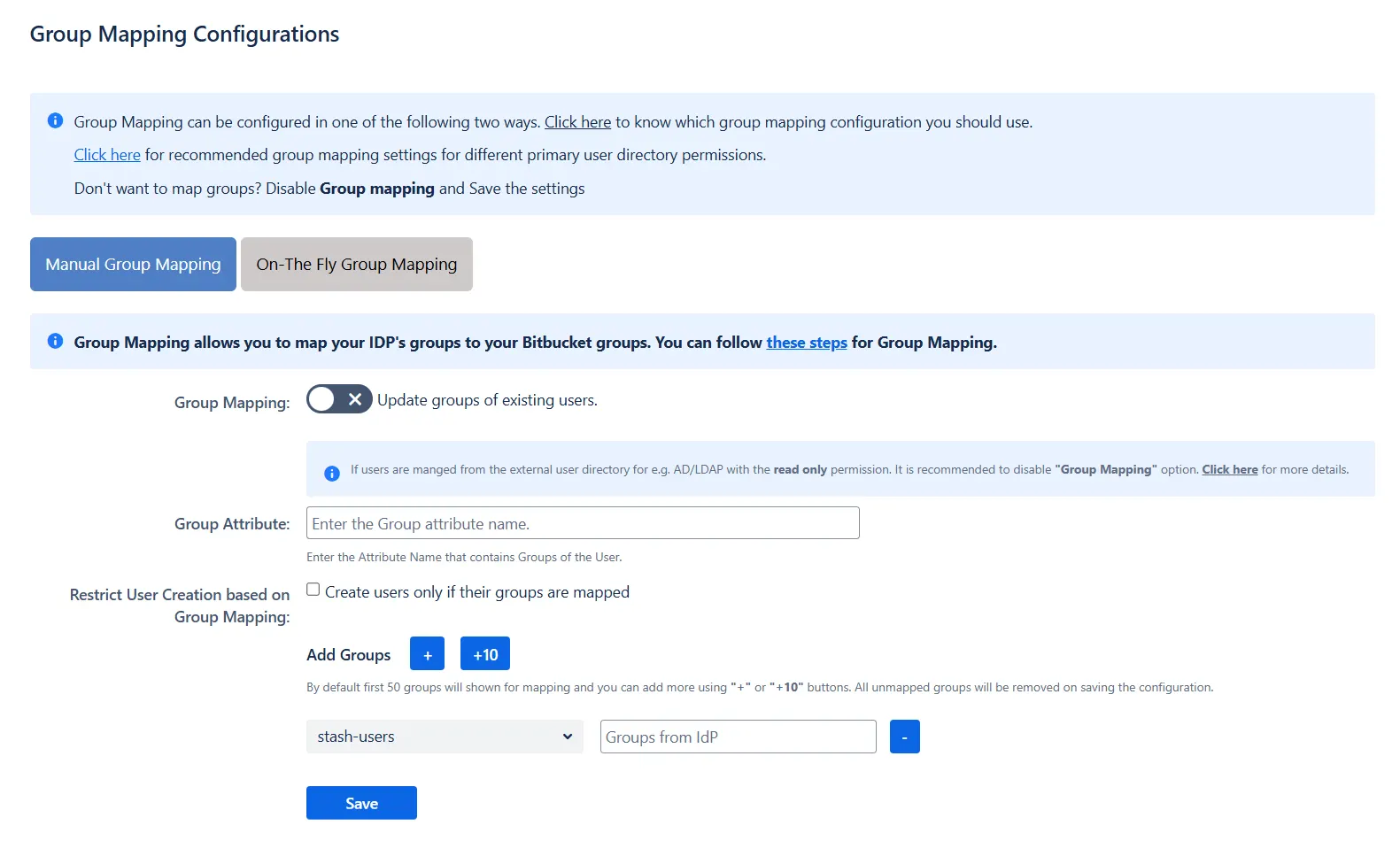Viewport: 1400px width, 841px height.
Task: Focus the Group Attribute name field
Action: (583, 523)
